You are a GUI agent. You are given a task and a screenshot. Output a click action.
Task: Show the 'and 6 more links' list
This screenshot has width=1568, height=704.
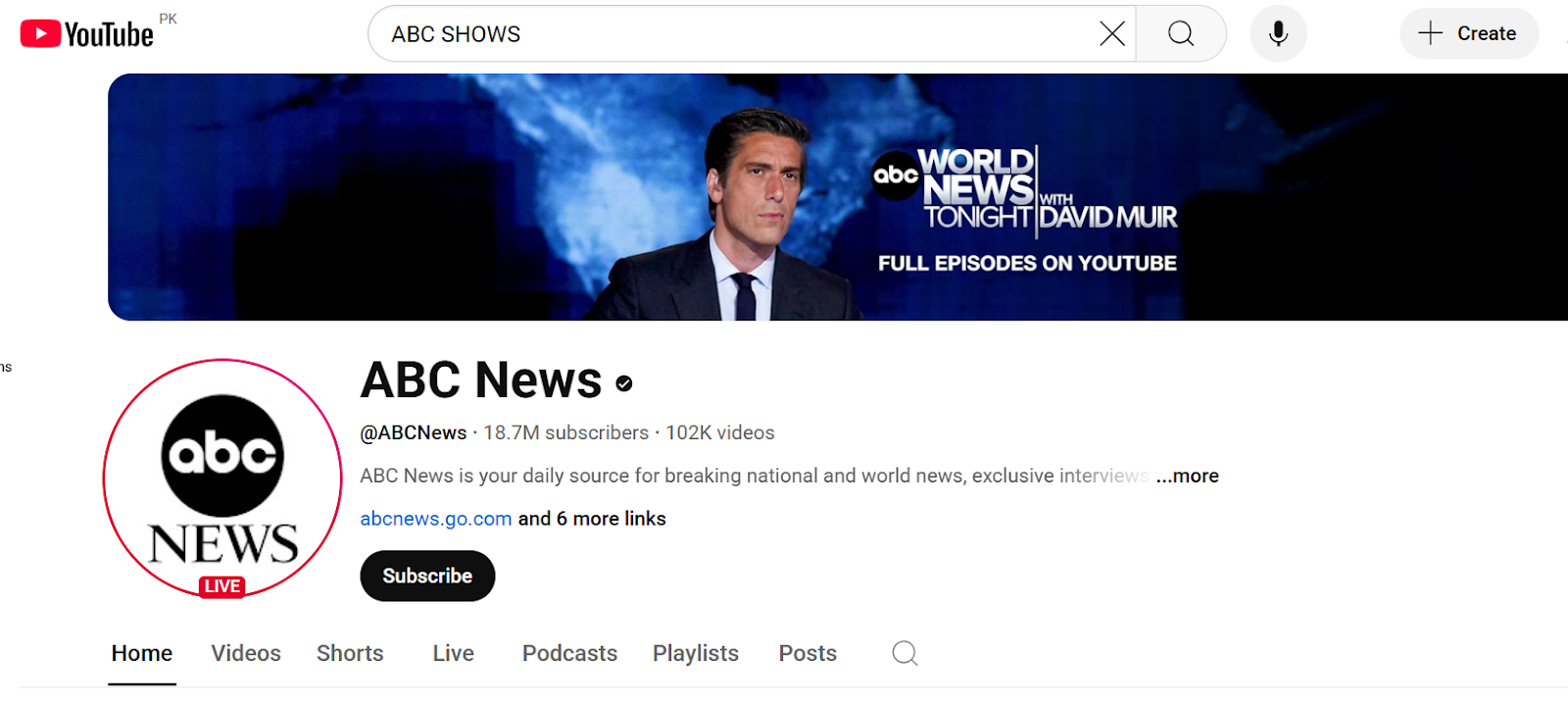click(x=592, y=519)
